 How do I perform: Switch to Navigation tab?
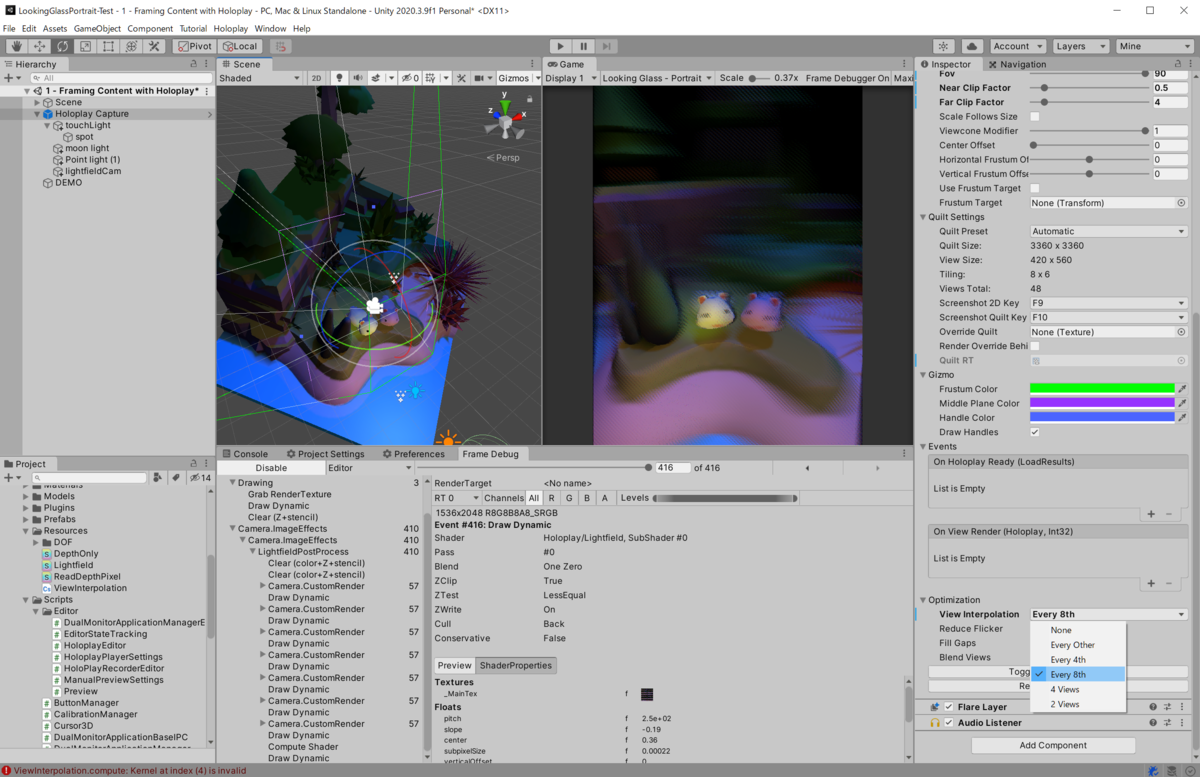click(1017, 64)
